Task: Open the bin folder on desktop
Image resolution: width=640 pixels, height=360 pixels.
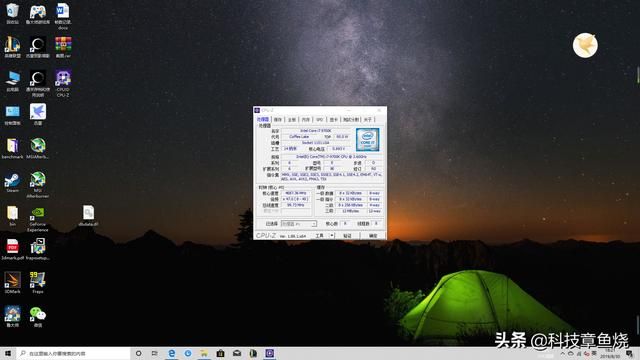Action: [x=12, y=216]
